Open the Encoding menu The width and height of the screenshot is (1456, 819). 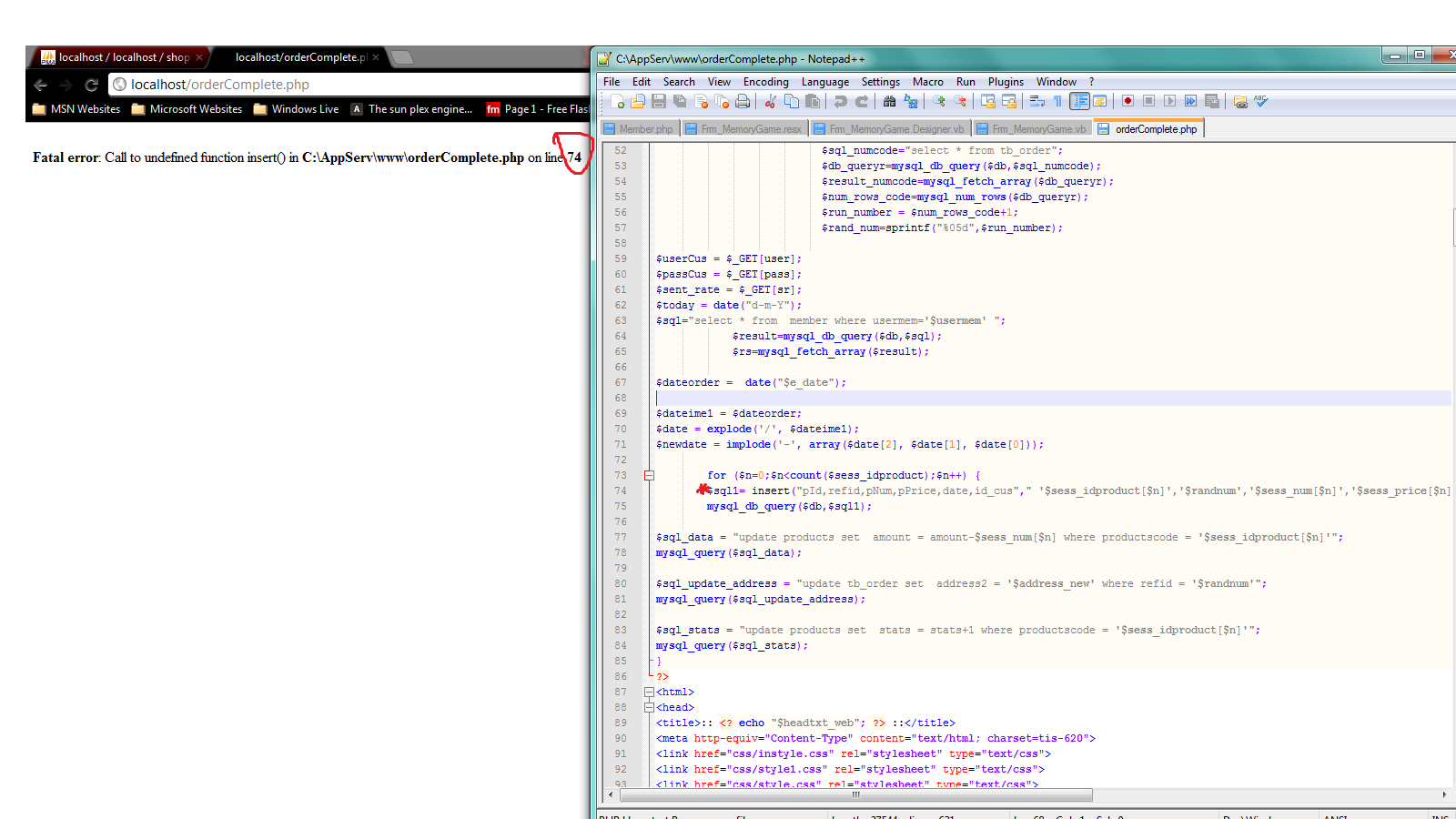coord(765,82)
